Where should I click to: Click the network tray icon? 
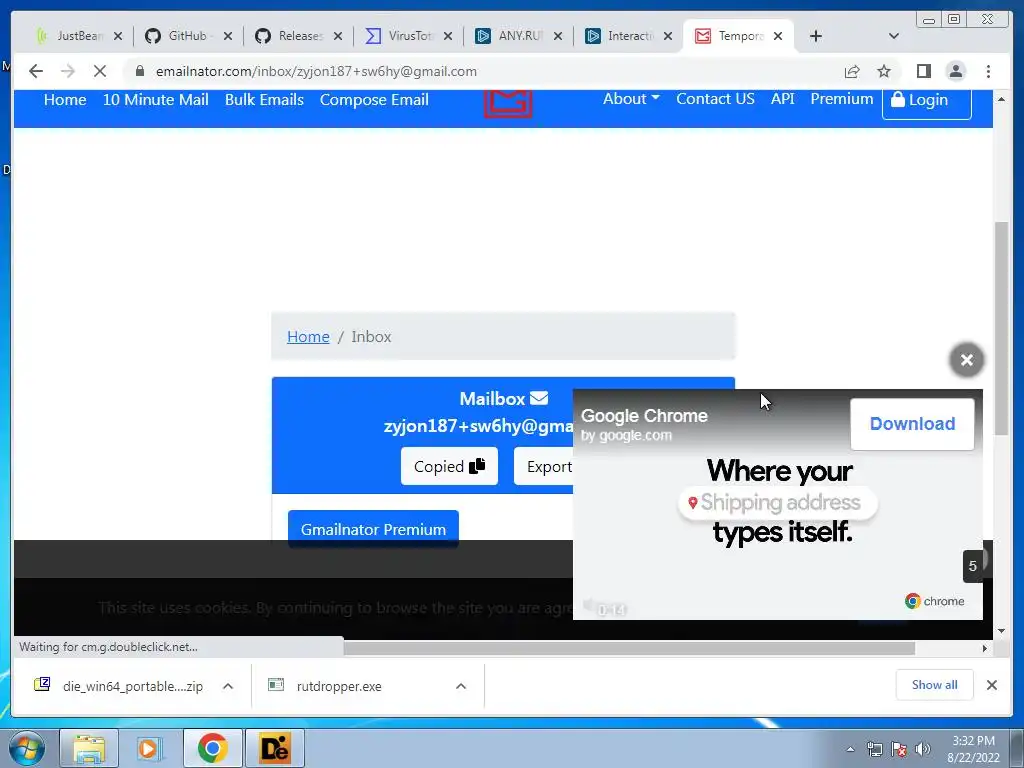(874, 749)
